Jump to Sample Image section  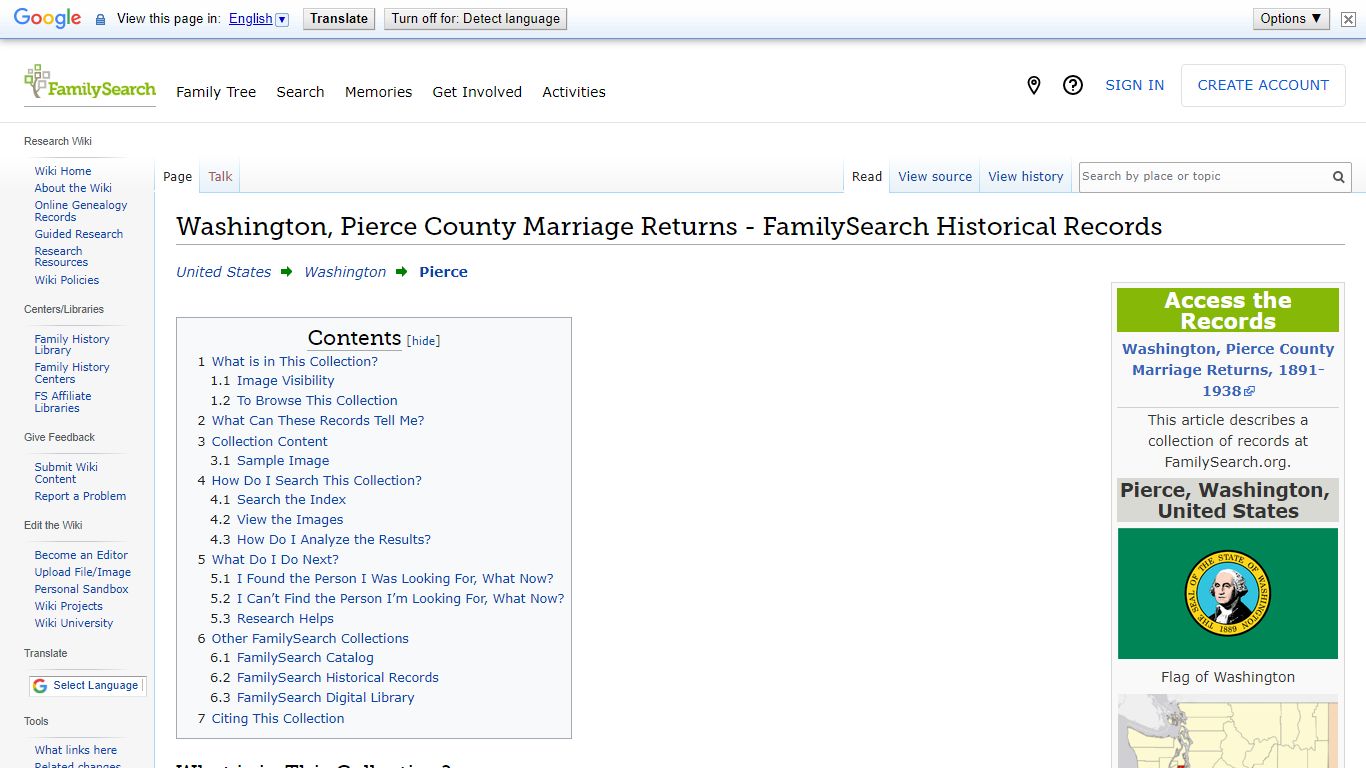tap(283, 461)
